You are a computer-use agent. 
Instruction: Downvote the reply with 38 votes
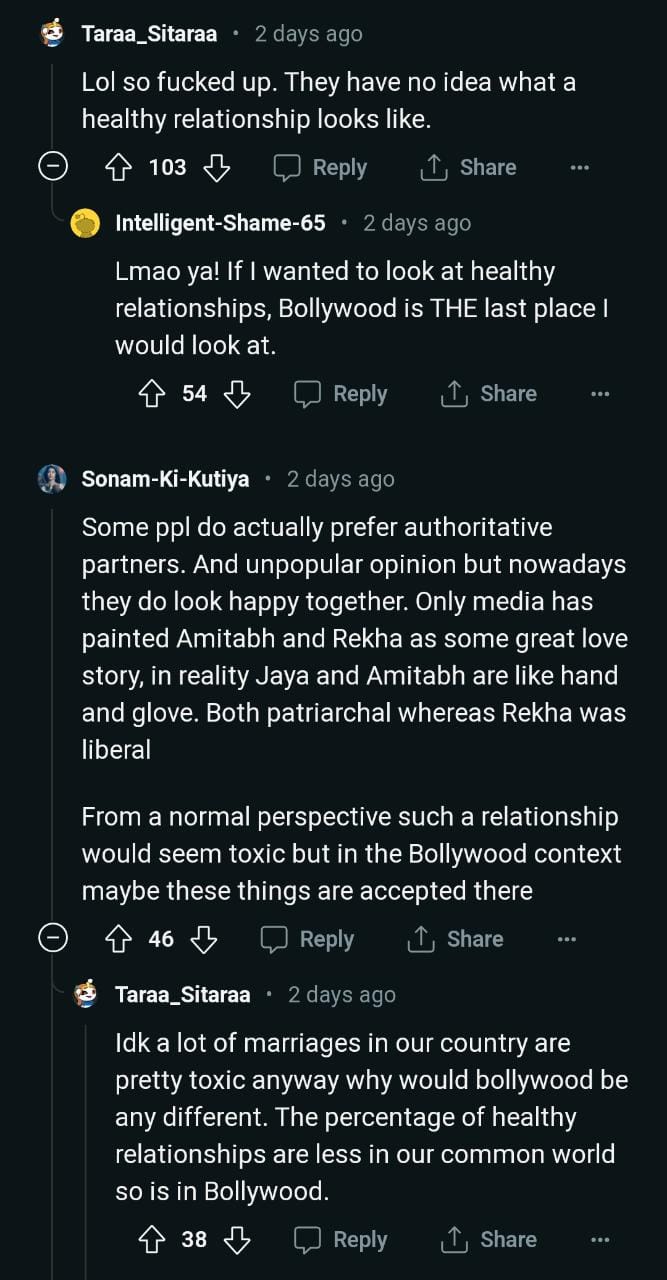[x=237, y=1240]
